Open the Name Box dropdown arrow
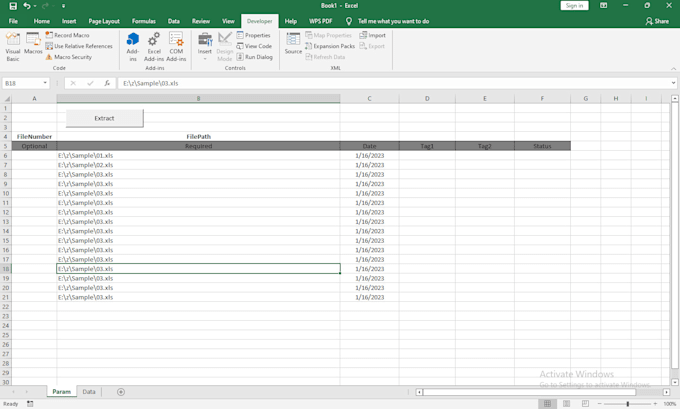The width and height of the screenshot is (680, 409). point(45,83)
